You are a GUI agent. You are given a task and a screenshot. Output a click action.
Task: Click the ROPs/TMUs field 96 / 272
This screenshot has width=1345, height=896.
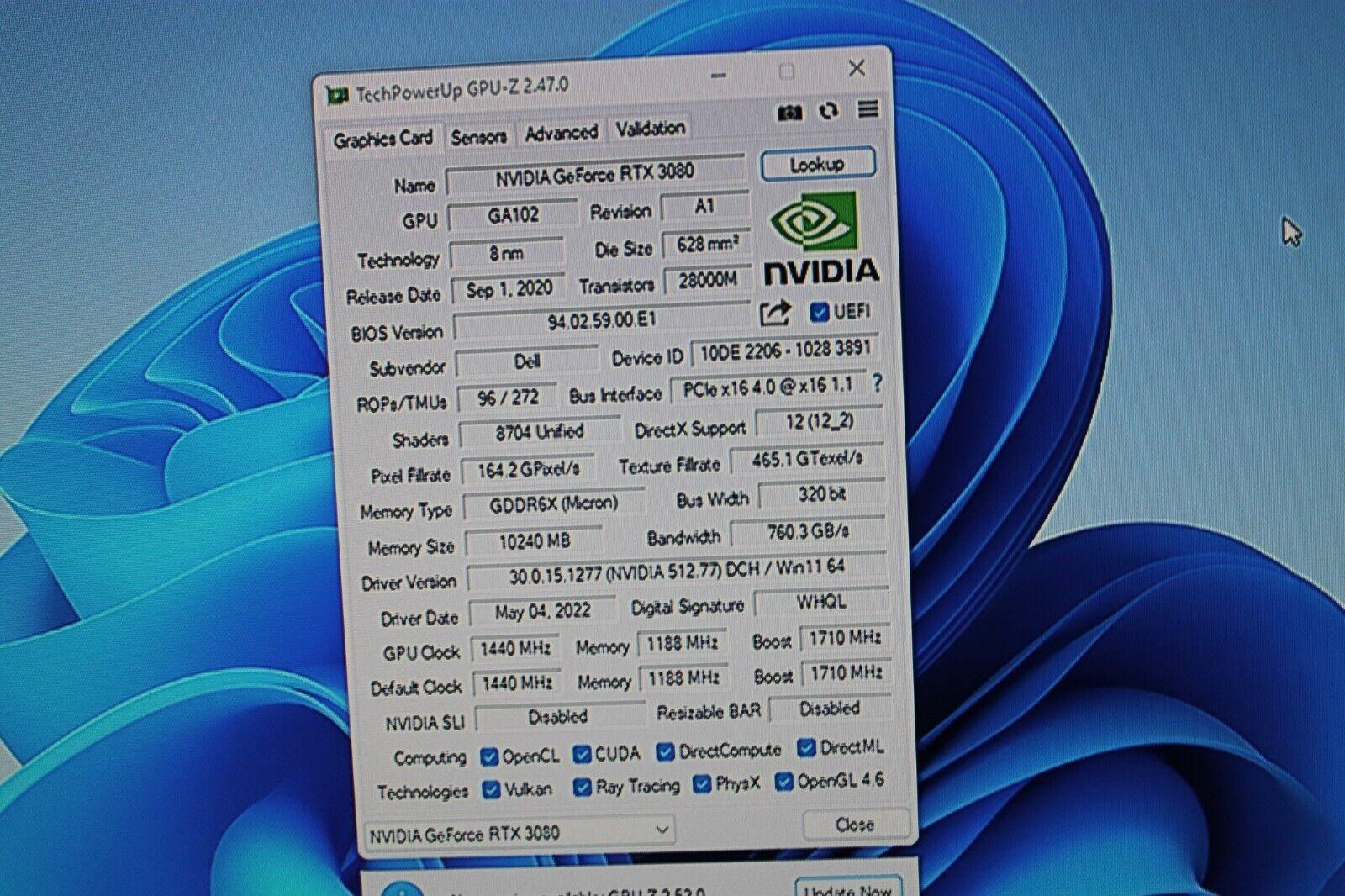pos(508,398)
